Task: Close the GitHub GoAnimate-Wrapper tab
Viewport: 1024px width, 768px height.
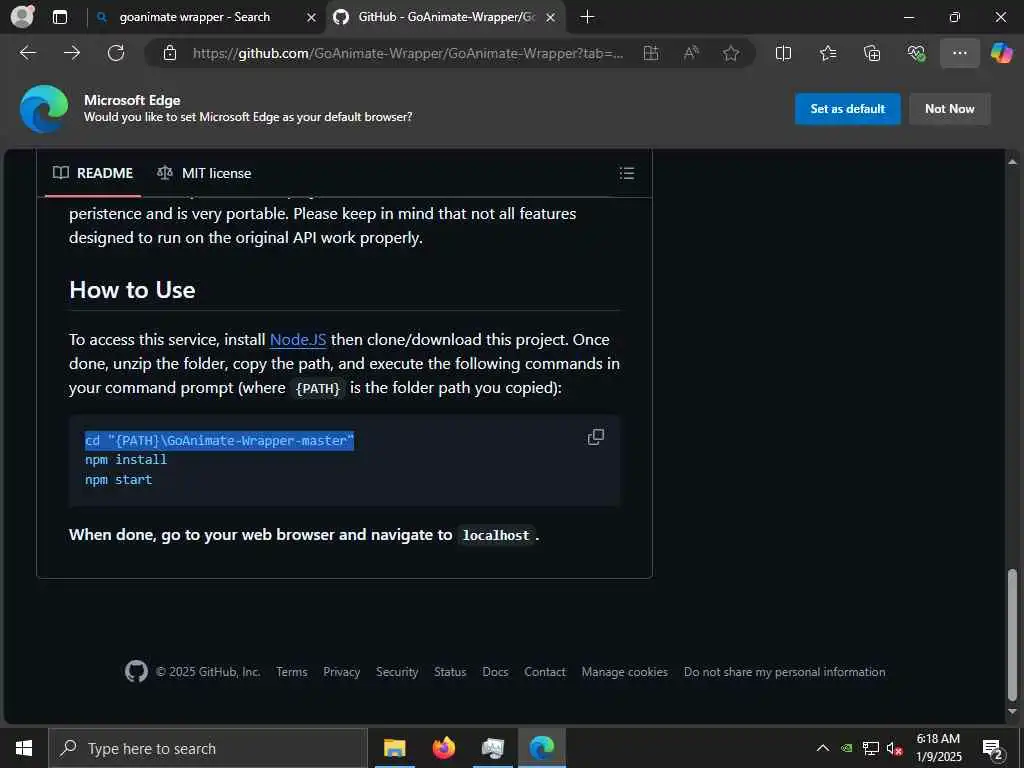Action: point(551,18)
